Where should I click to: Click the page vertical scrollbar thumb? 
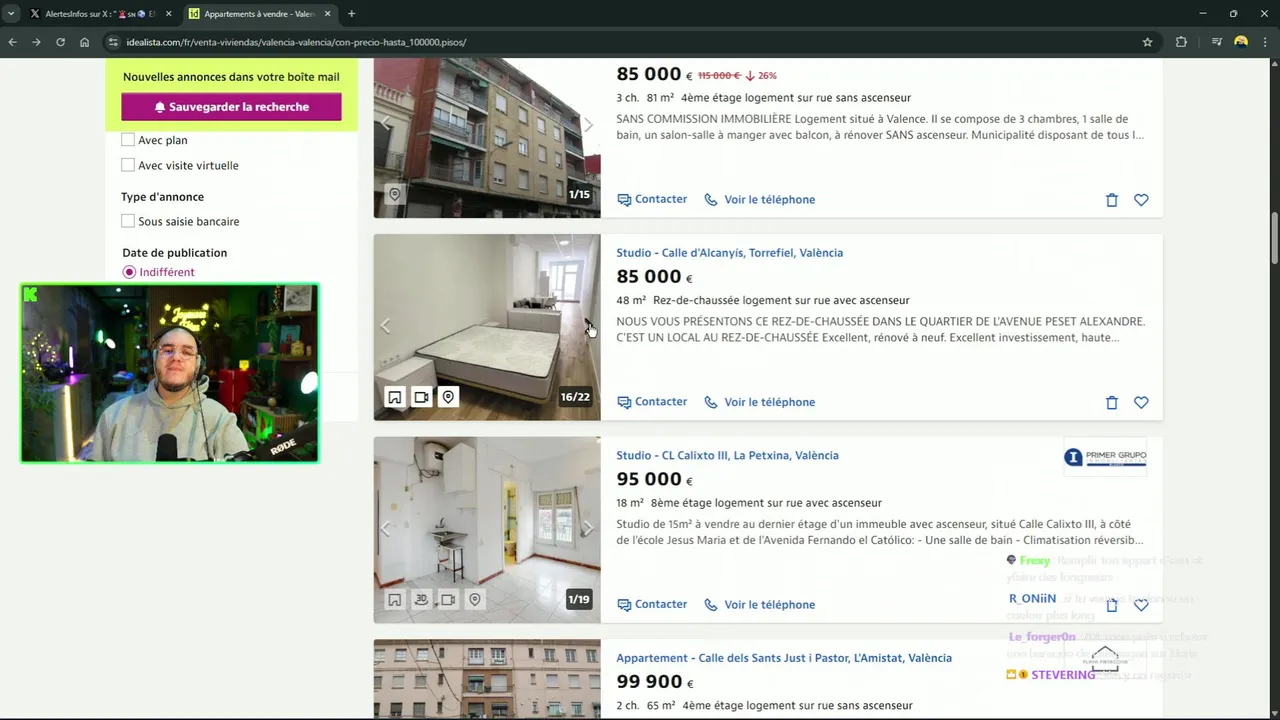coord(1274,236)
